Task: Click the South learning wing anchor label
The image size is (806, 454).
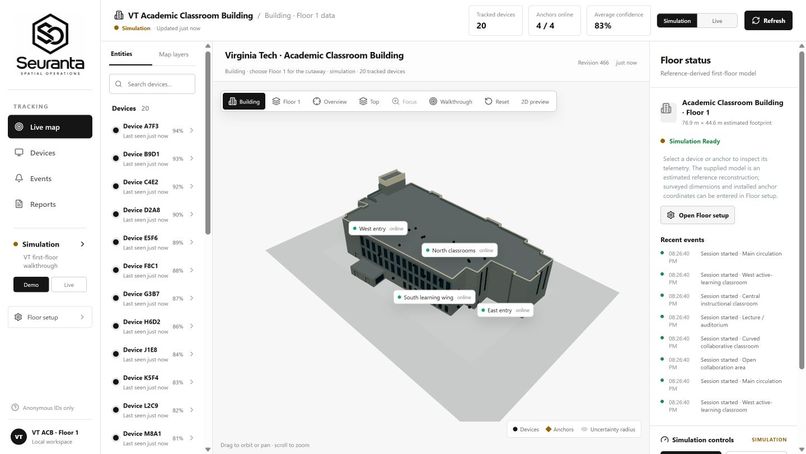Action: click(435, 297)
